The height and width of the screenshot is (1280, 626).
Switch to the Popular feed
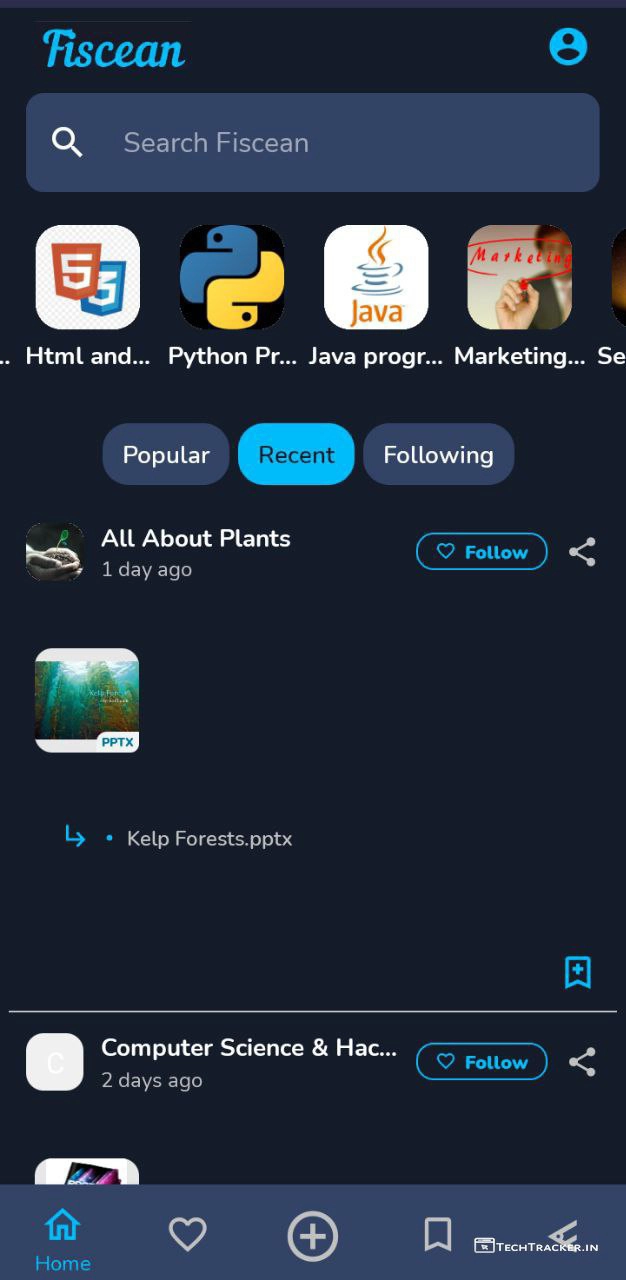[166, 454]
